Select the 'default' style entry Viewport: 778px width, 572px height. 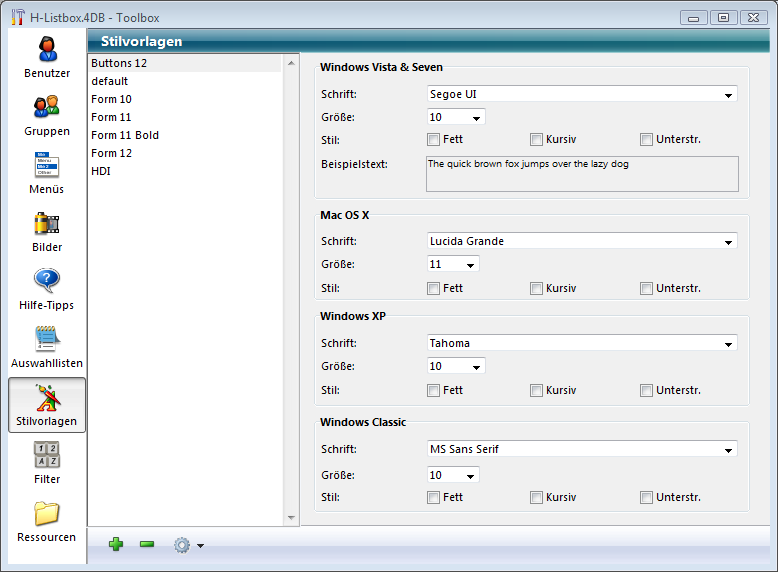click(x=110, y=81)
